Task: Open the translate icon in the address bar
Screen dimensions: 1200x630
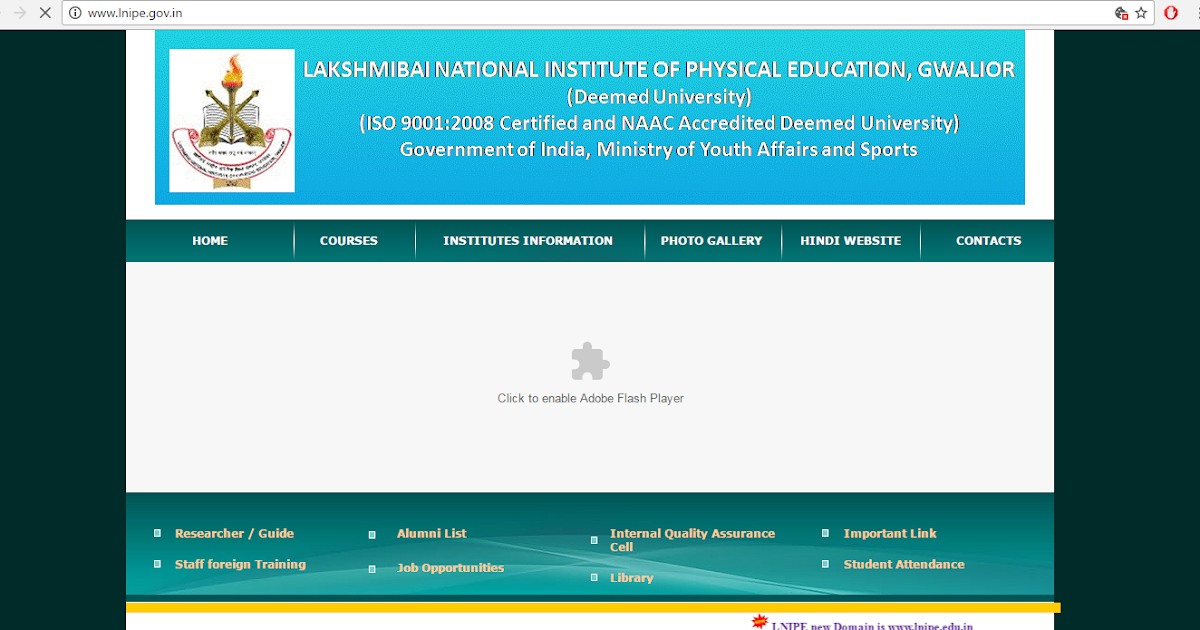Action: [x=1122, y=13]
